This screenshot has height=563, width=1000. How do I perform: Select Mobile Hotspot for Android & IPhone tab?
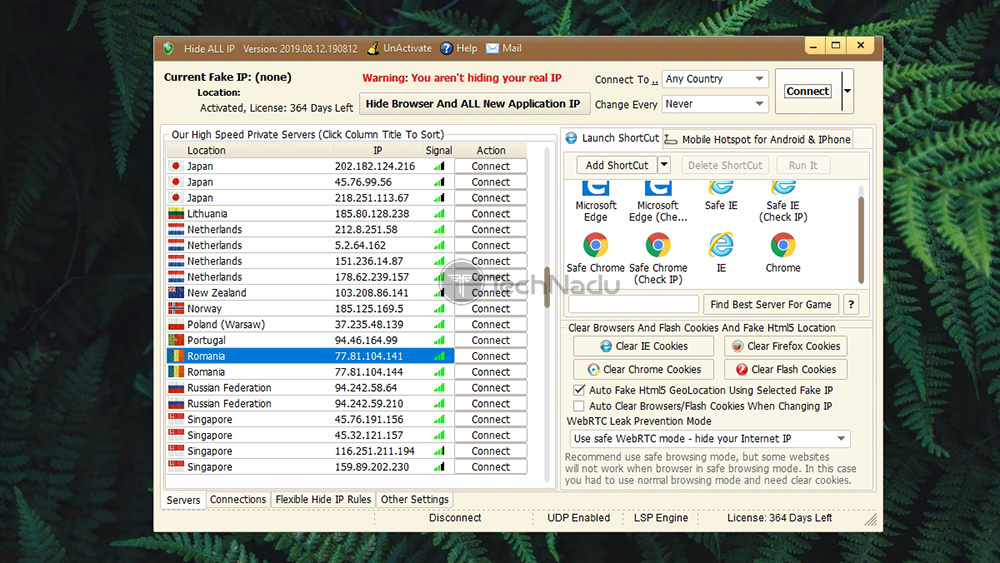click(x=758, y=139)
